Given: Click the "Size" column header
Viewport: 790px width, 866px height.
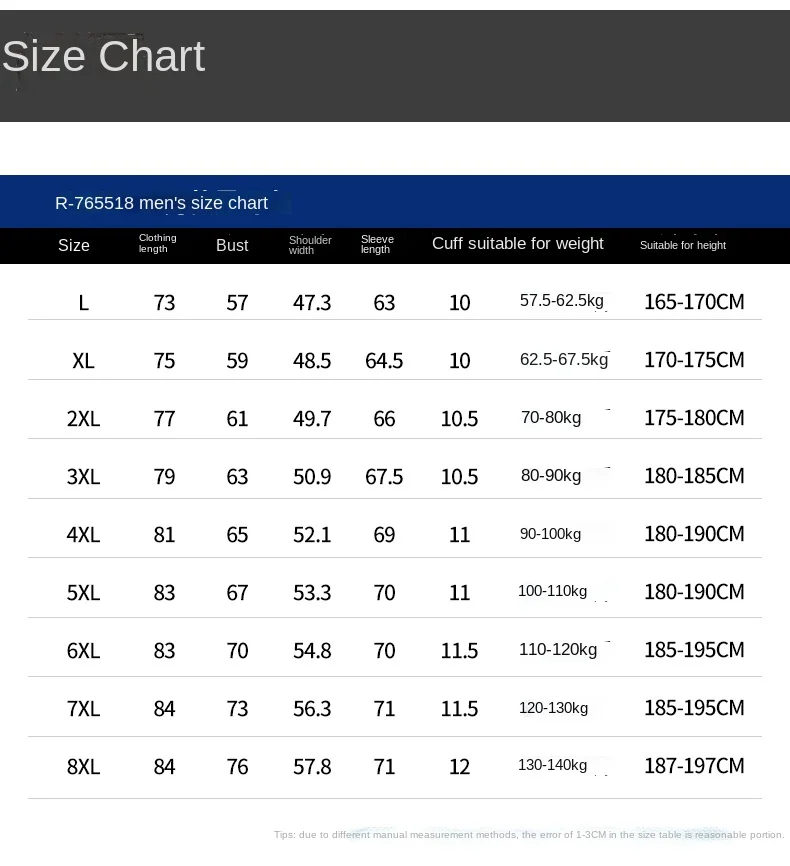Looking at the screenshot, I should click(74, 245).
